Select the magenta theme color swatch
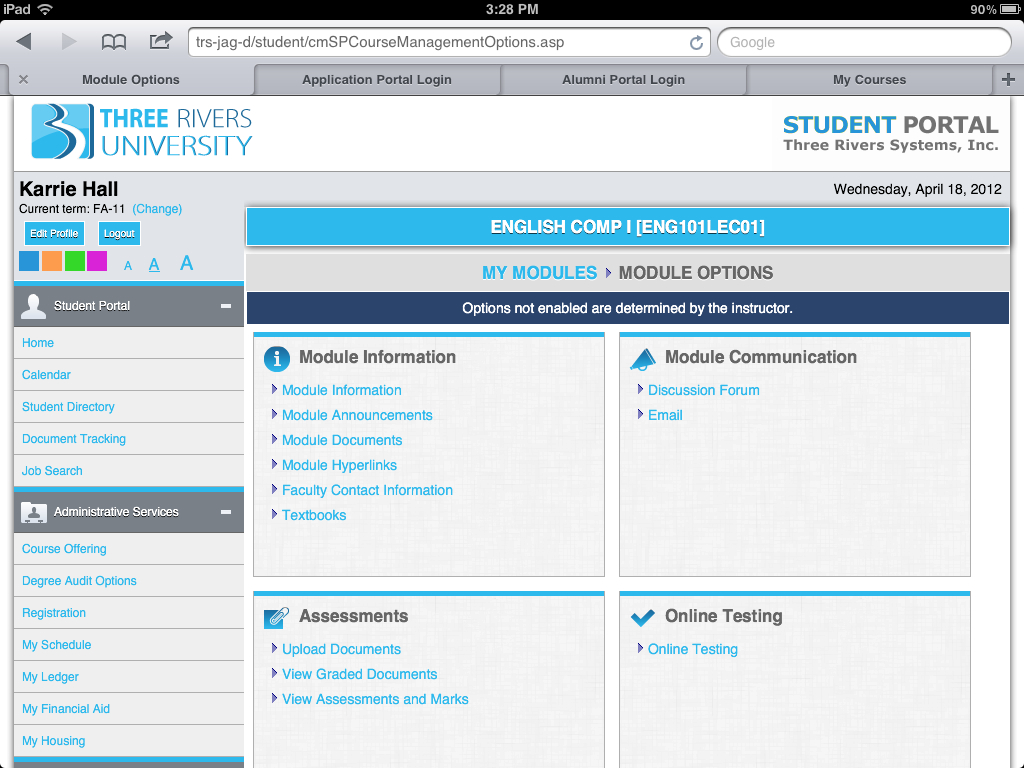The image size is (1024, 768). [x=97, y=262]
